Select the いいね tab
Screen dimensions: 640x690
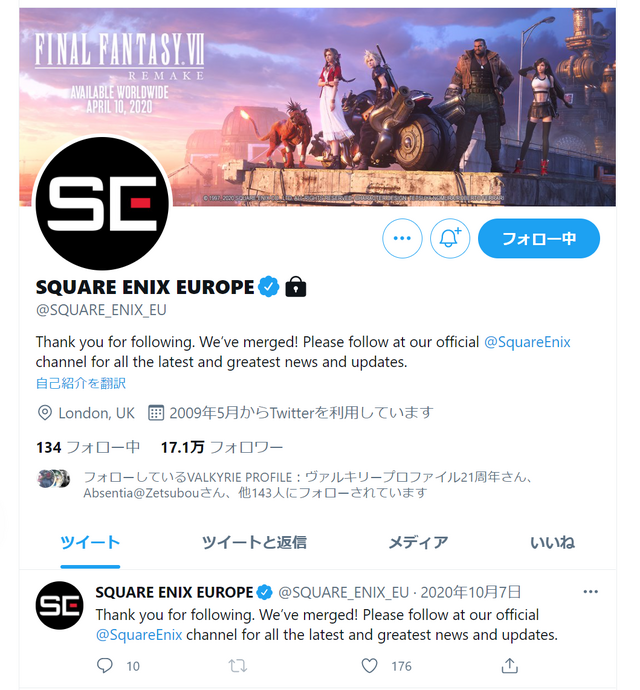pyautogui.click(x=552, y=543)
